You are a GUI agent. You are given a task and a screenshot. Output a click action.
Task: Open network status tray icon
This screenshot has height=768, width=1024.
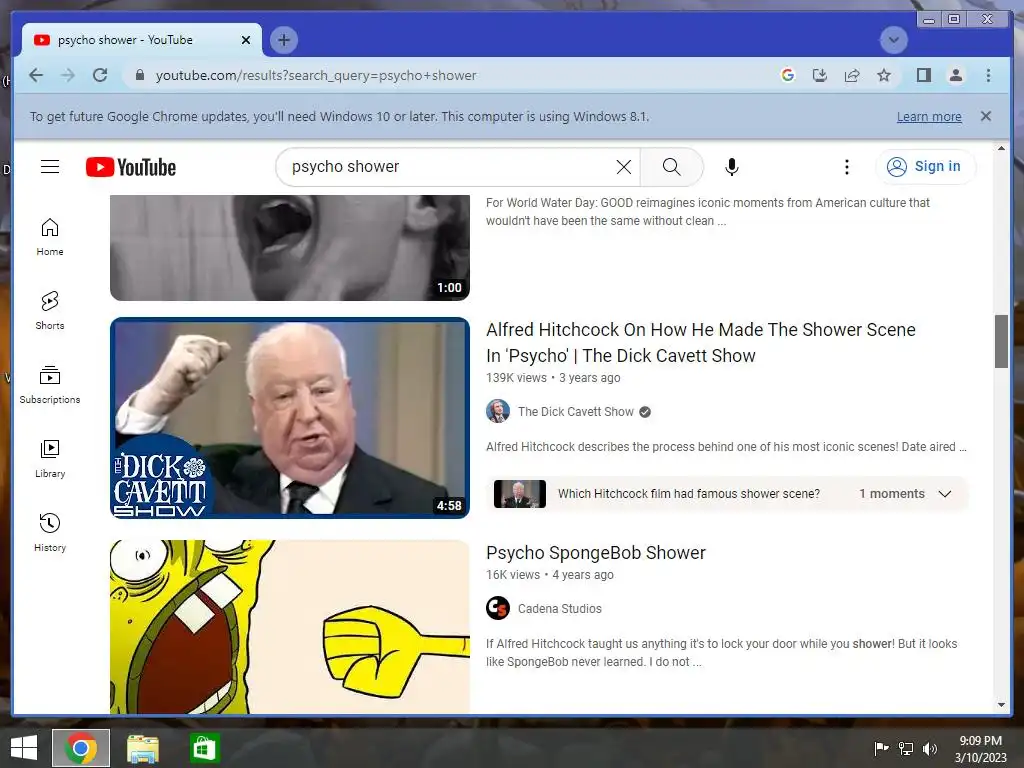click(906, 748)
